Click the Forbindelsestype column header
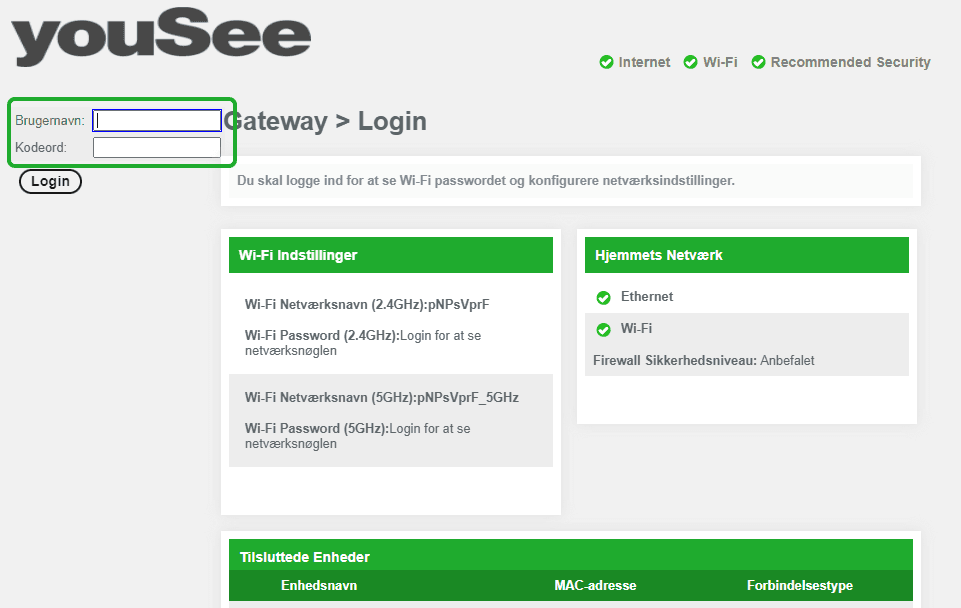Viewport: 961px width, 608px height. pos(800,584)
